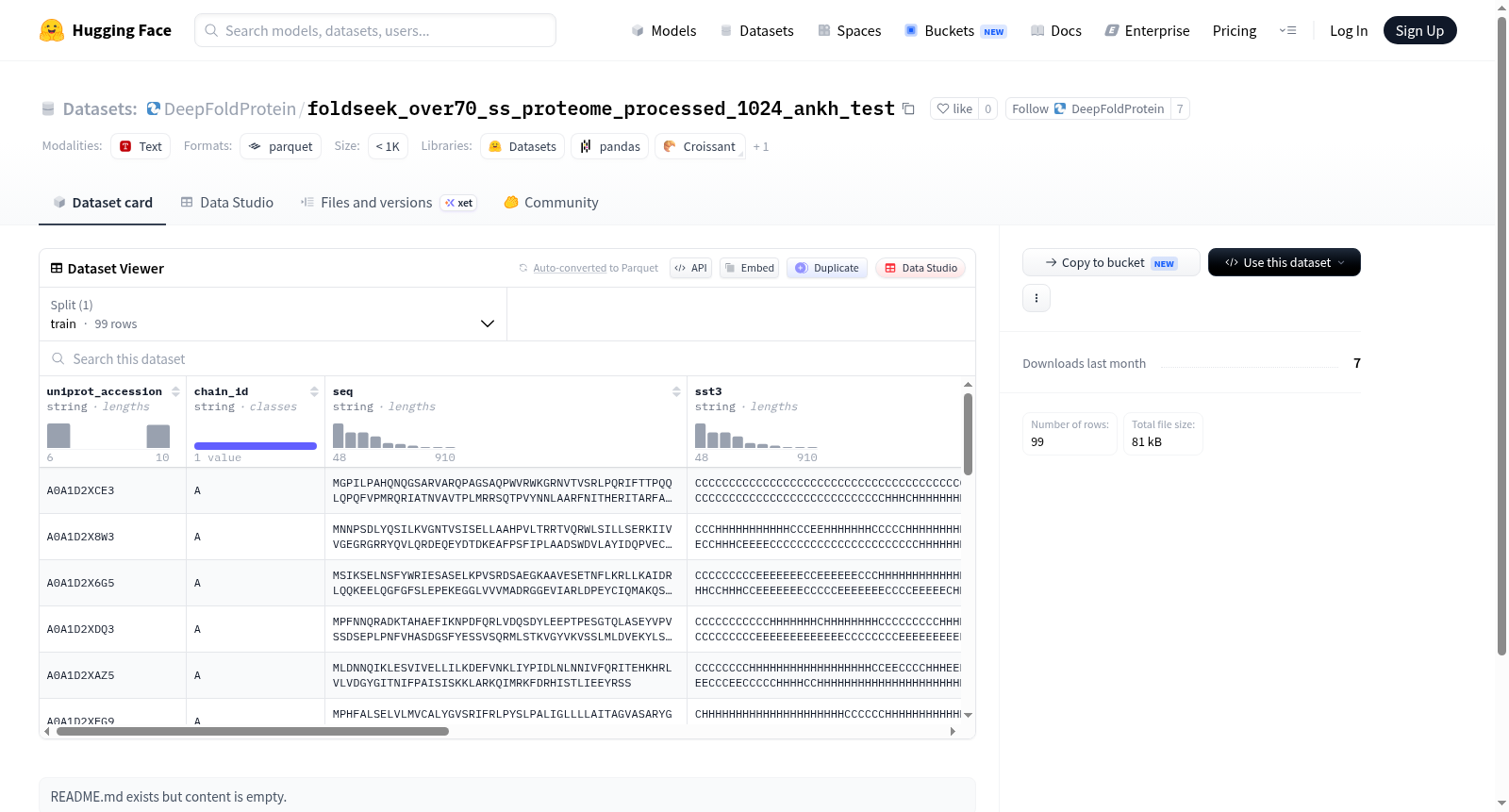Viewport: 1509px width, 812px height.
Task: Focus the Search models, datasets, users field
Action: [375, 30]
